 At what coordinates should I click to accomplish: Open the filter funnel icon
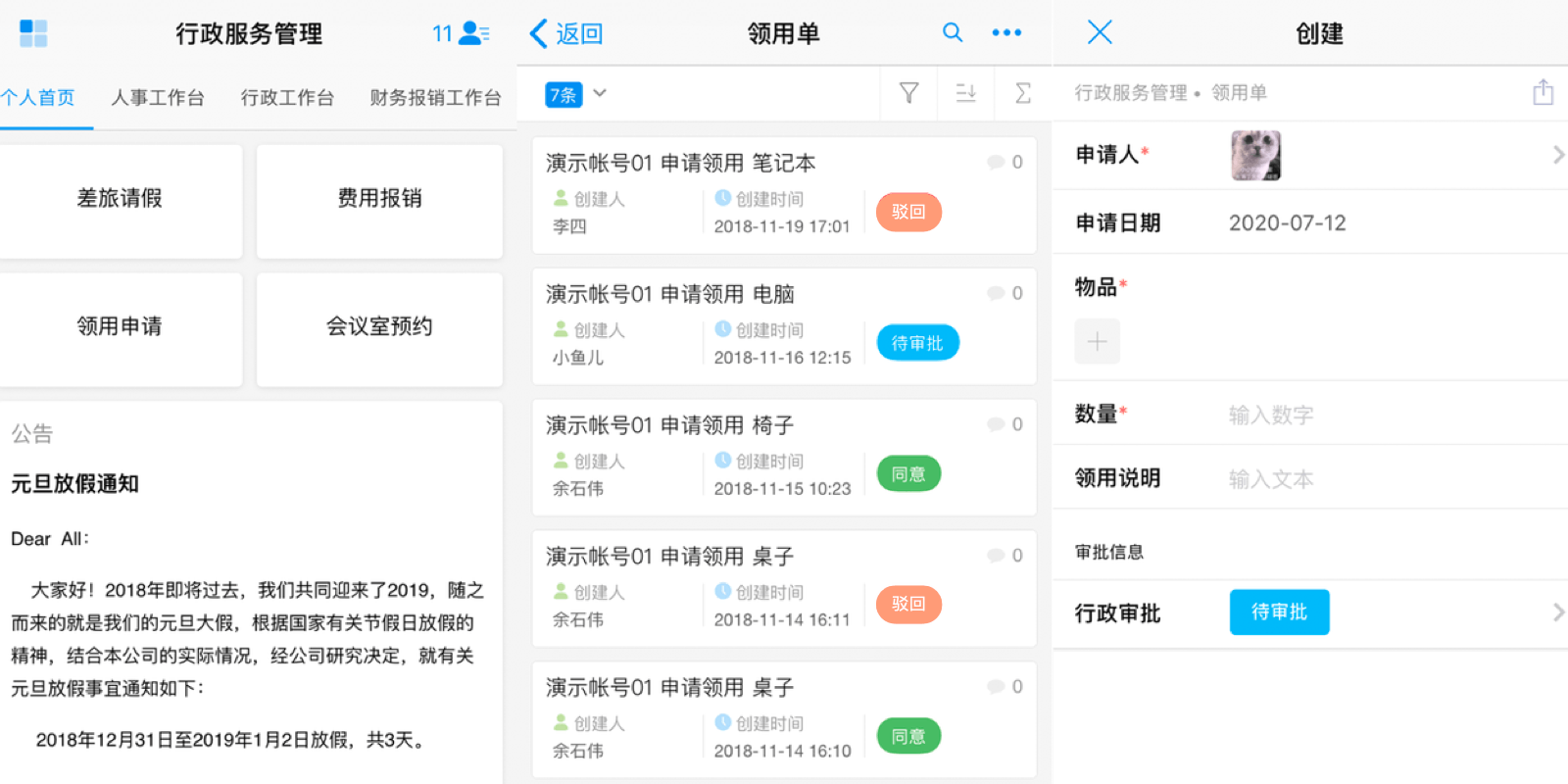(908, 93)
